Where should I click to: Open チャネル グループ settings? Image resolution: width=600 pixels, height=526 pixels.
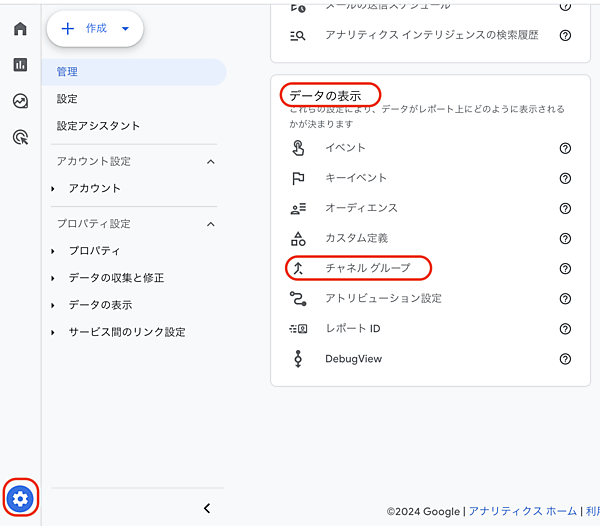click(367, 268)
